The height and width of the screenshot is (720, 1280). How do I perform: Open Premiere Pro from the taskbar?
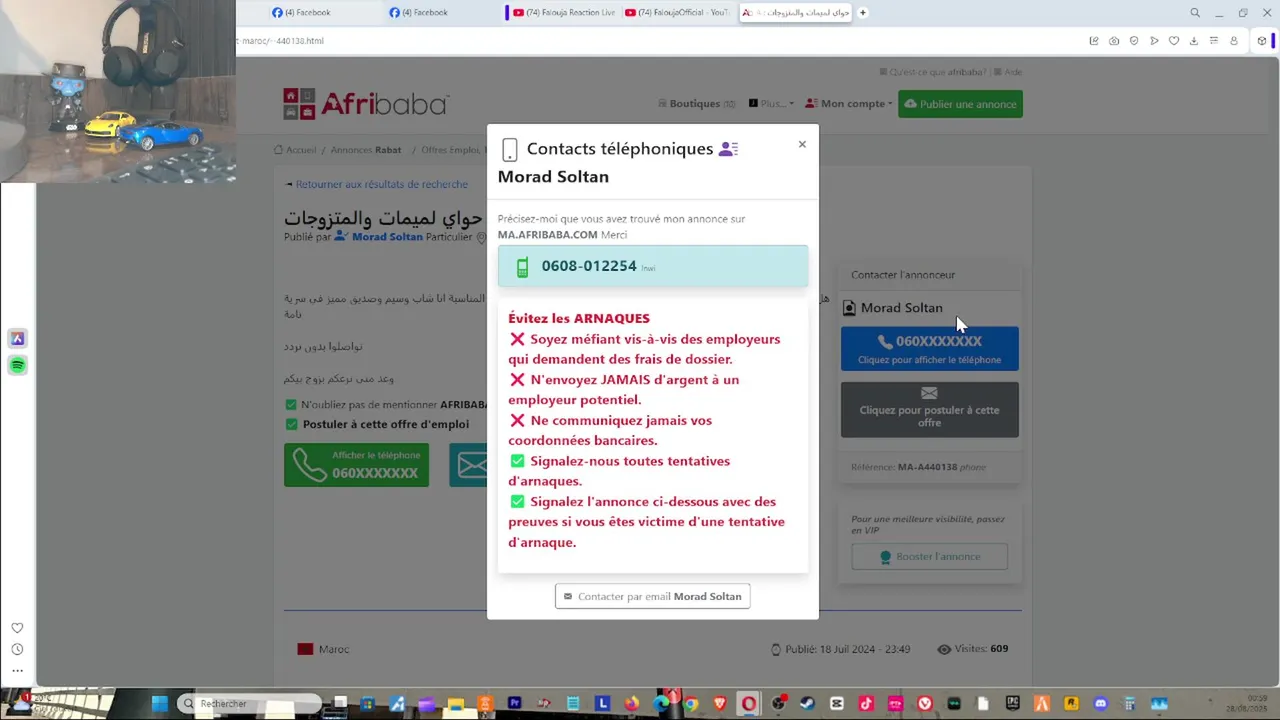click(x=514, y=704)
